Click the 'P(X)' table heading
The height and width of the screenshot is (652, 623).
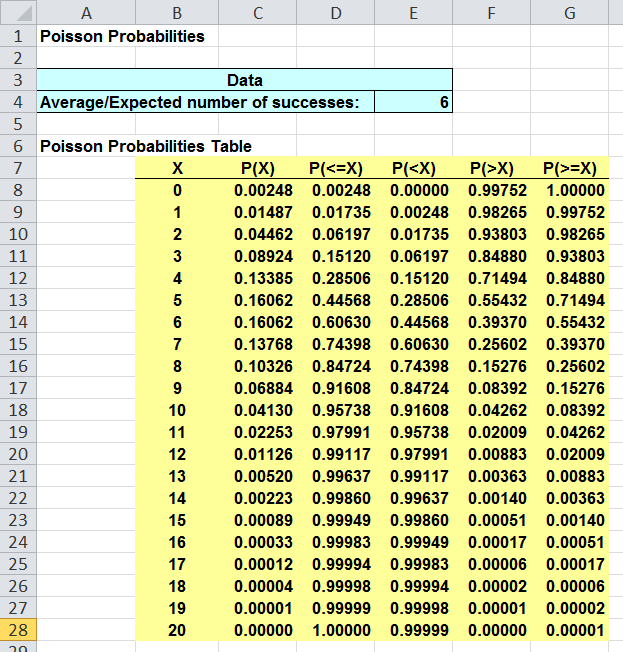coord(257,168)
